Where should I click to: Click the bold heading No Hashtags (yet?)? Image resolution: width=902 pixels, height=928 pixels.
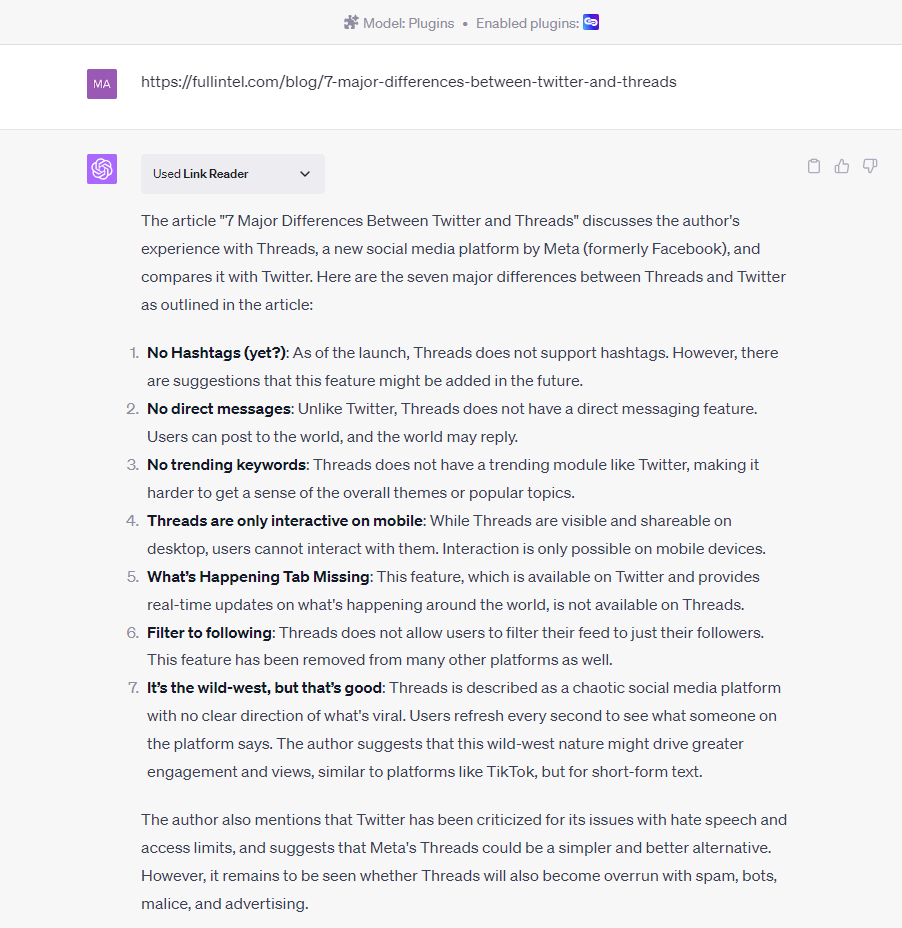point(217,353)
